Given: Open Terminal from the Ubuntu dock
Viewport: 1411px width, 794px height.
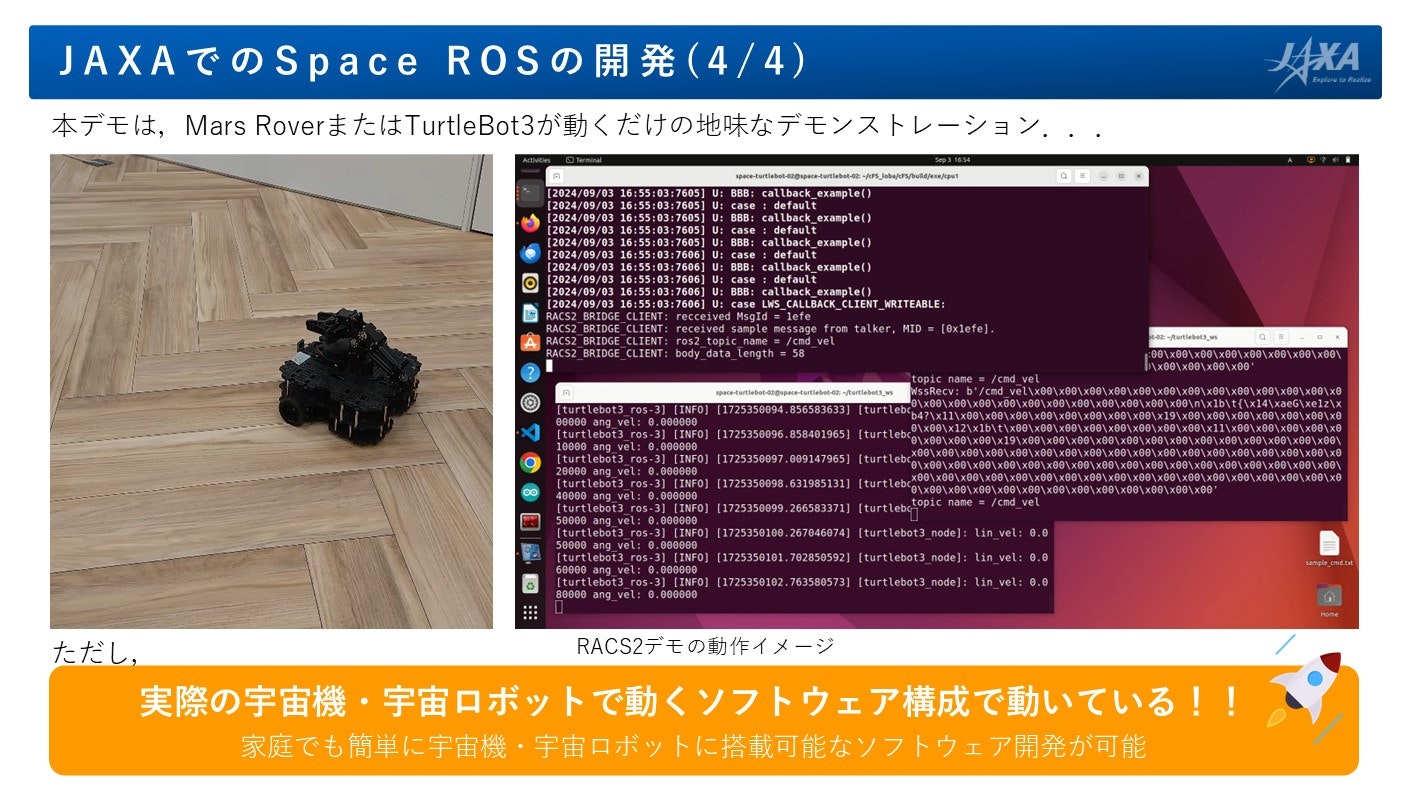Looking at the screenshot, I should tap(530, 191).
